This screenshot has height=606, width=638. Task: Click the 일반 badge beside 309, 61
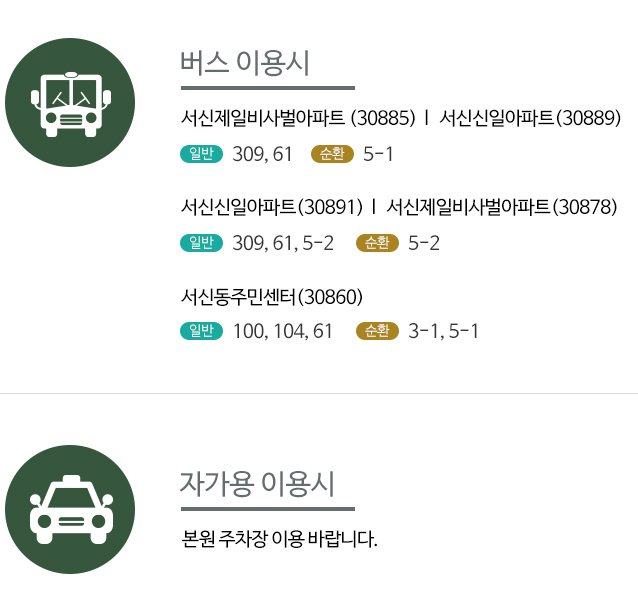pos(201,154)
